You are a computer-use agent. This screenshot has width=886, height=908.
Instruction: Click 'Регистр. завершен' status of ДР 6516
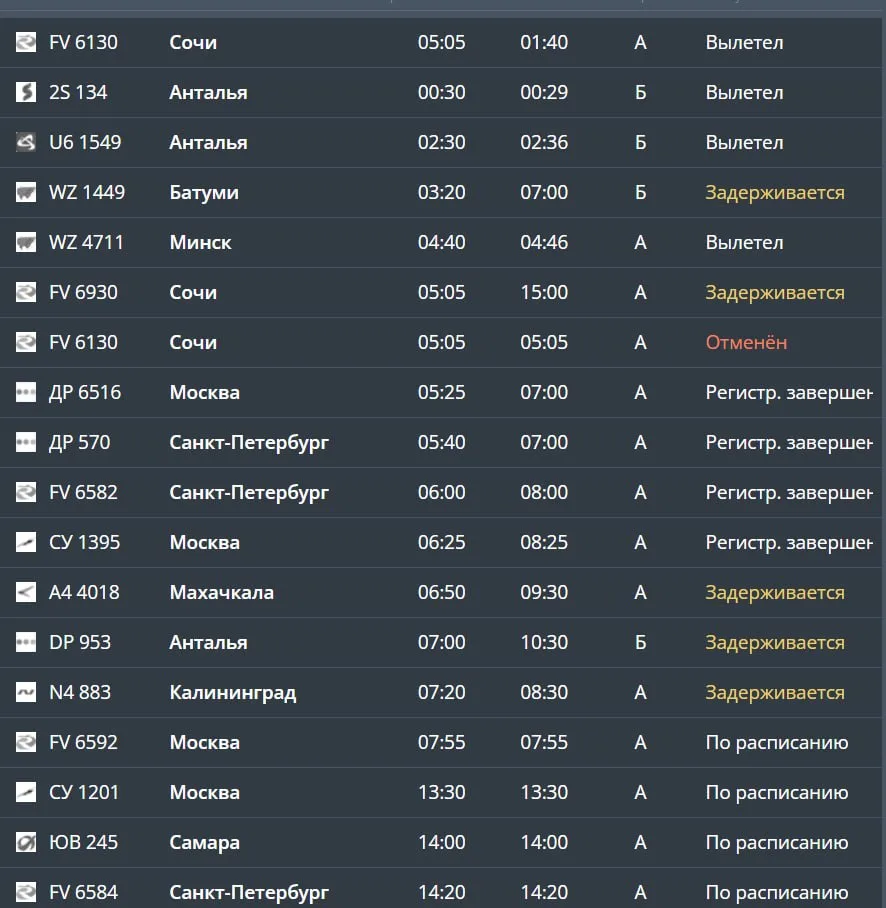(789, 393)
